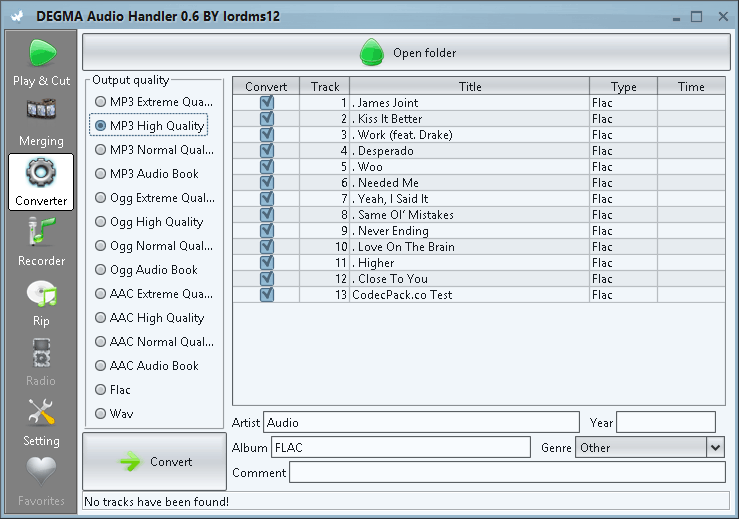Viewport: 739px width, 519px height.
Task: Click the 'No tracks have been found!' status
Action: (156, 502)
